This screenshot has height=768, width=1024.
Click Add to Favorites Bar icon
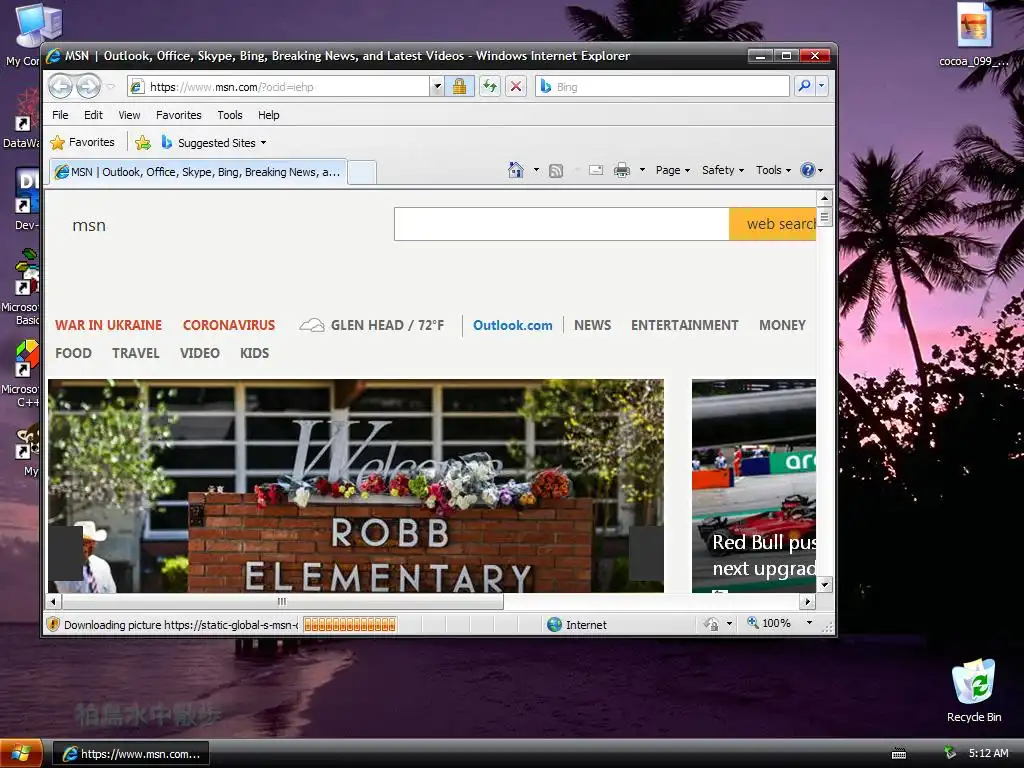[x=143, y=142]
